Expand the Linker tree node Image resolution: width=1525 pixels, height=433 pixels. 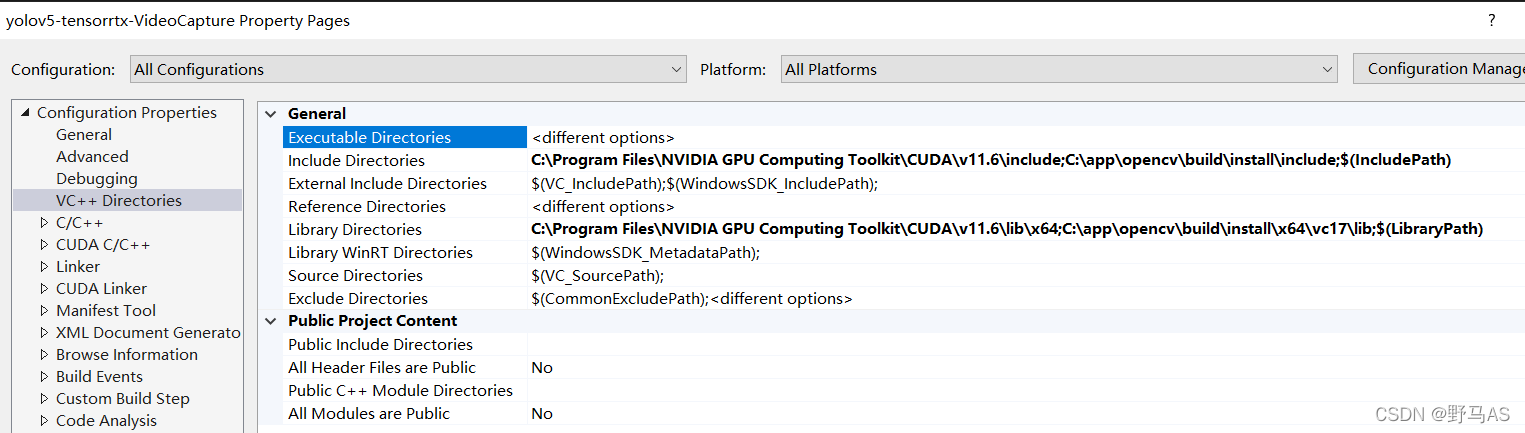(44, 267)
